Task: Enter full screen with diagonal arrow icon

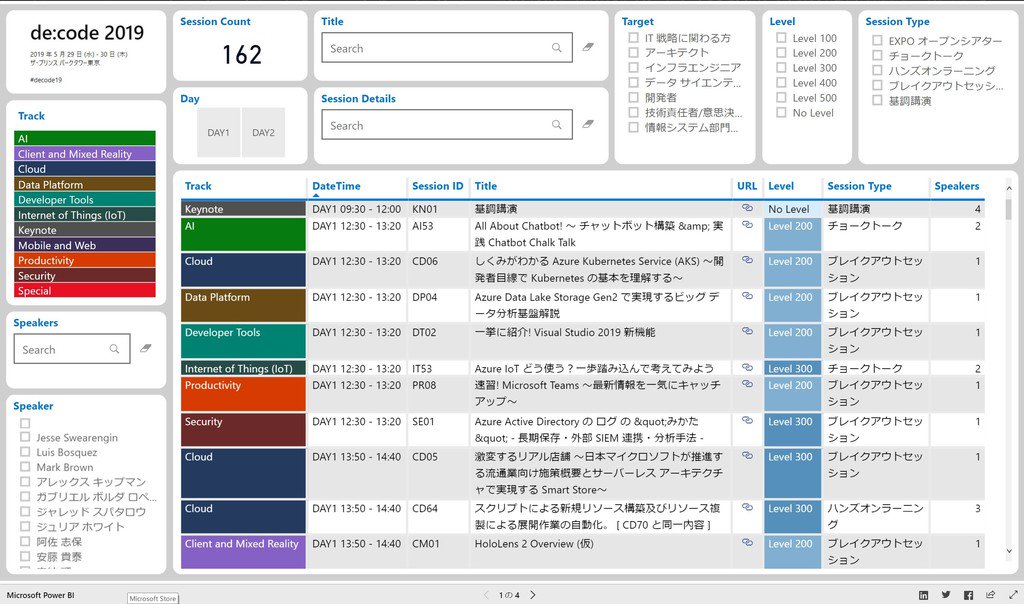Action: (x=1015, y=594)
